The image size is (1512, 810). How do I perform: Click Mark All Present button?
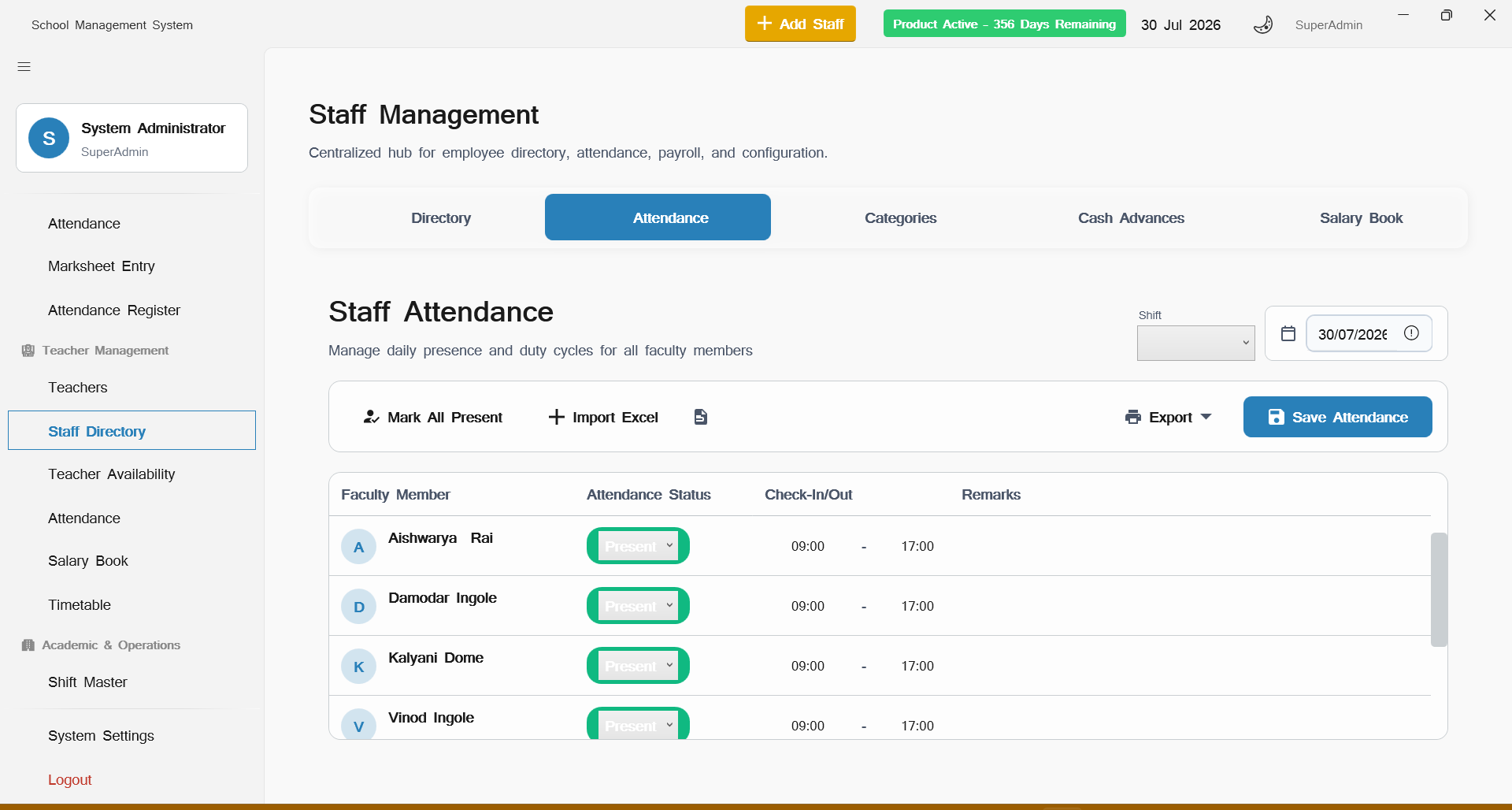pyautogui.click(x=432, y=417)
